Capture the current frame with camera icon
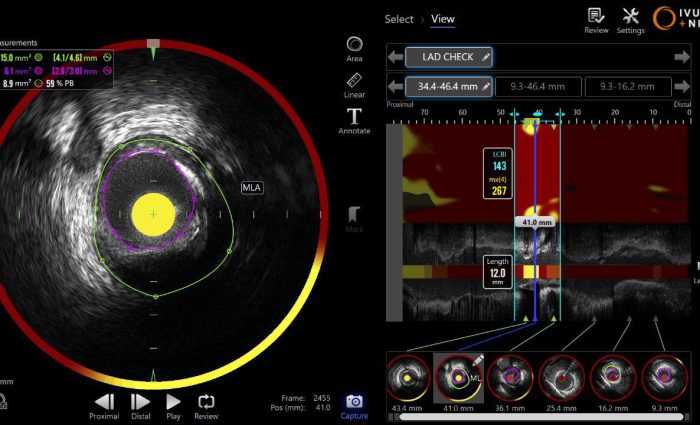Image resolution: width=700 pixels, height=425 pixels. [354, 403]
